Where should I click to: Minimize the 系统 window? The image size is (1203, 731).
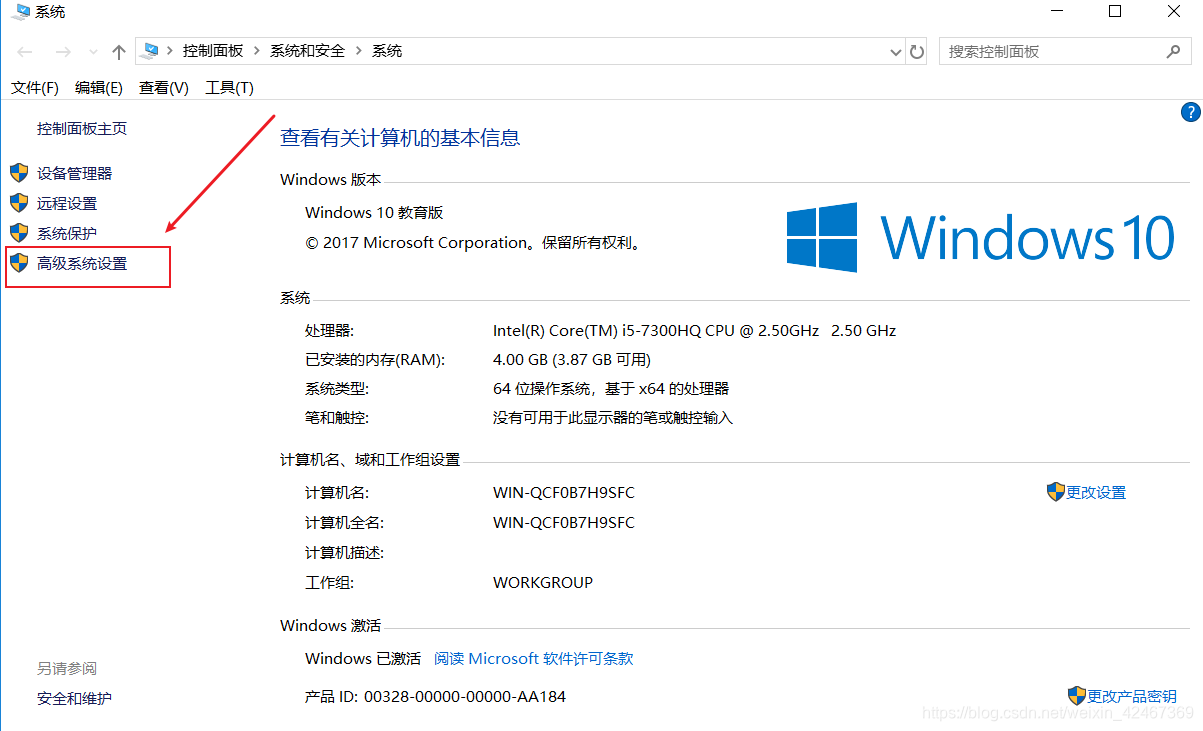click(1056, 12)
